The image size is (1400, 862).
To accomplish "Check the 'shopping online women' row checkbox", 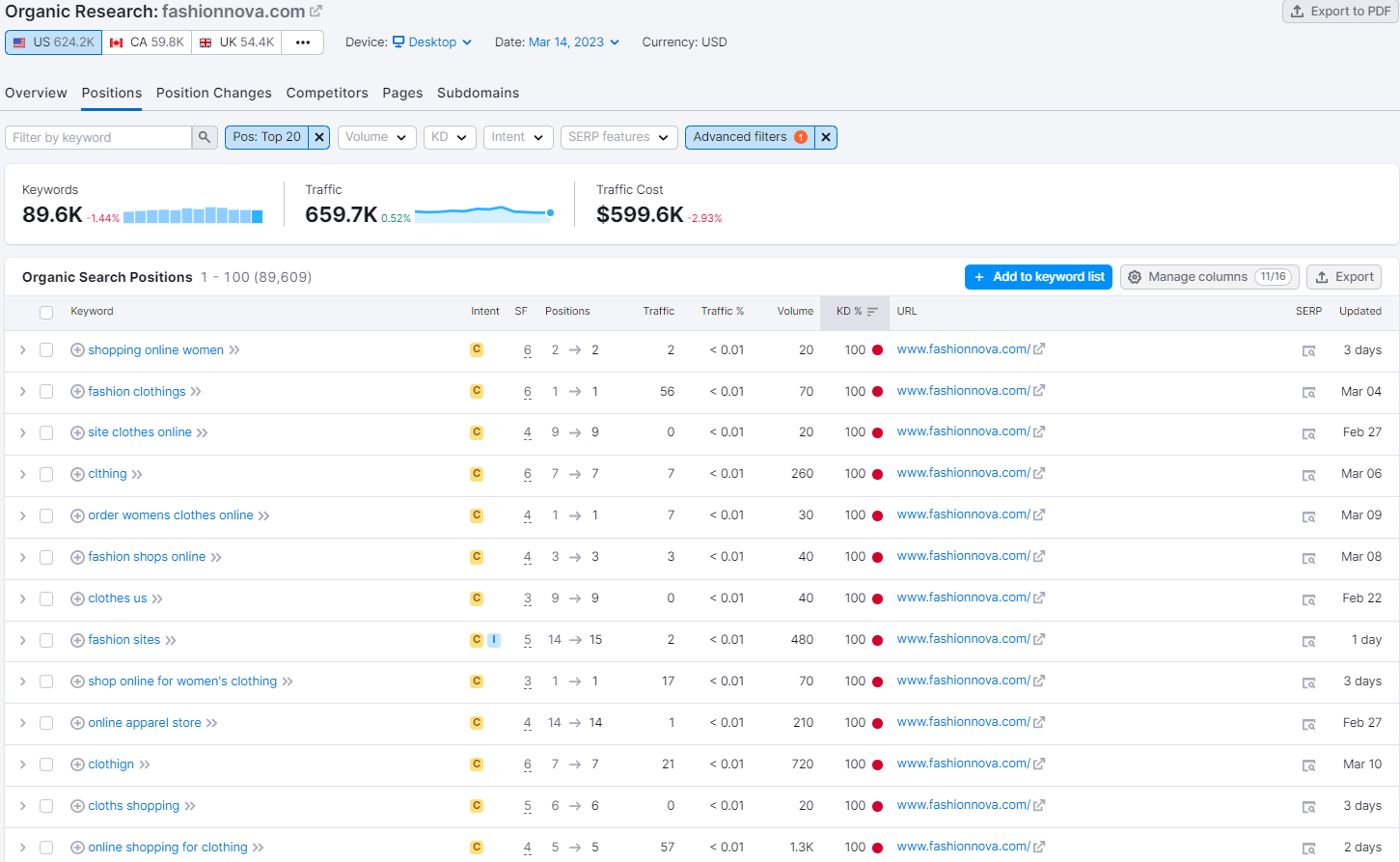I will click(x=46, y=349).
